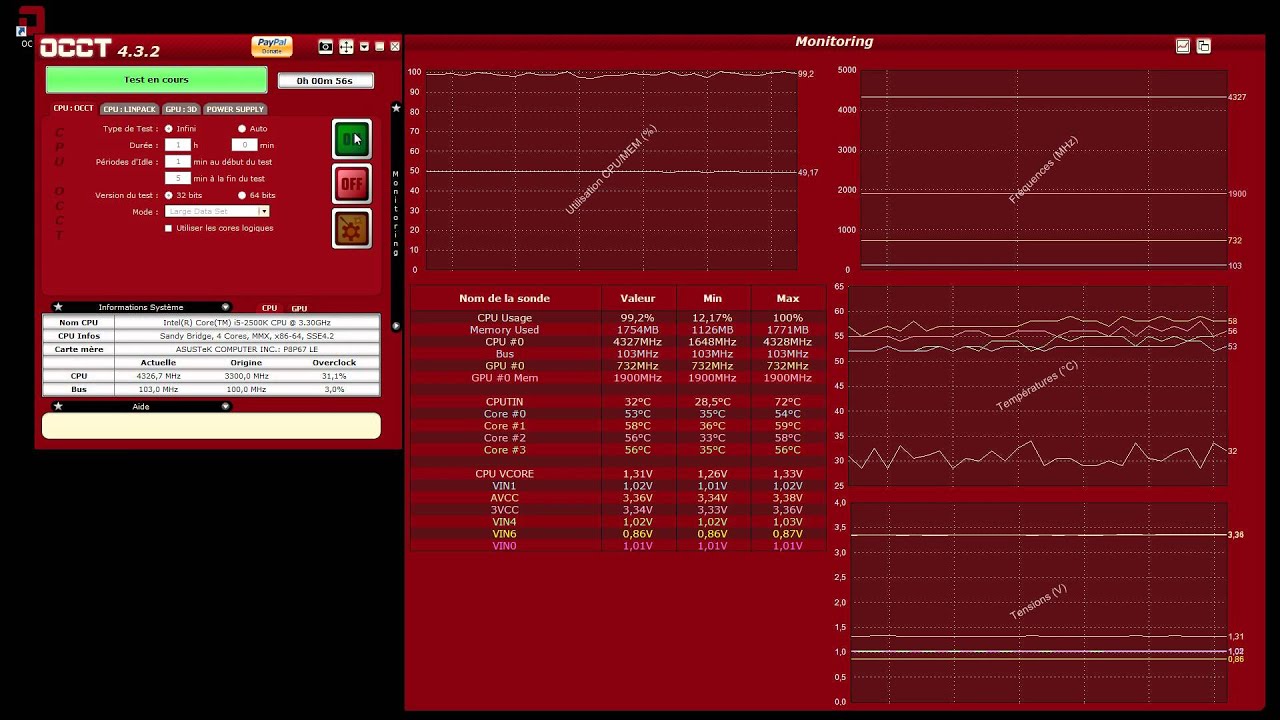Select the AVCC sensor row
The image size is (1280, 720).
tap(618, 498)
